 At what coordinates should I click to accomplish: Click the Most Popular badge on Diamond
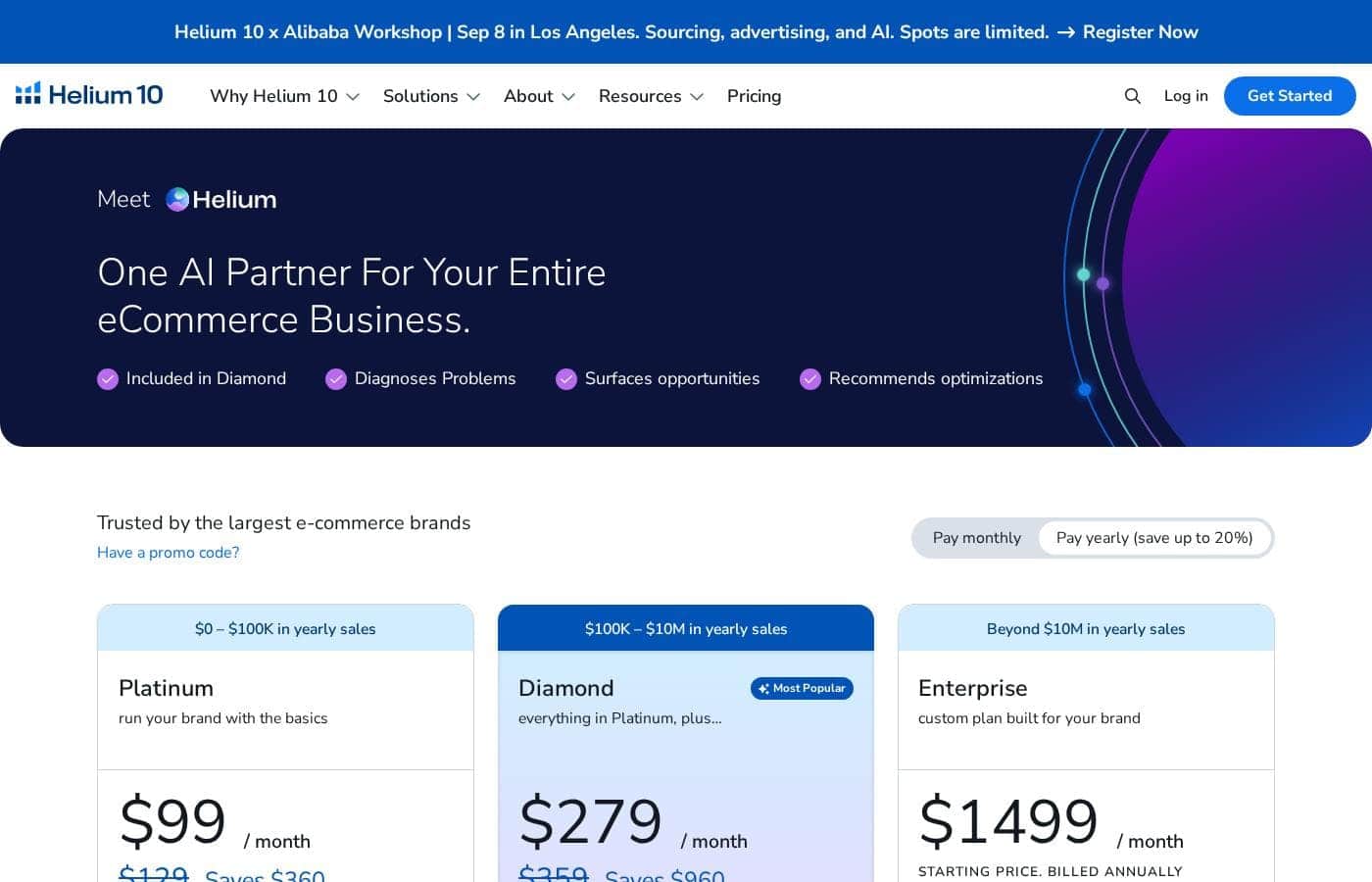(x=802, y=688)
